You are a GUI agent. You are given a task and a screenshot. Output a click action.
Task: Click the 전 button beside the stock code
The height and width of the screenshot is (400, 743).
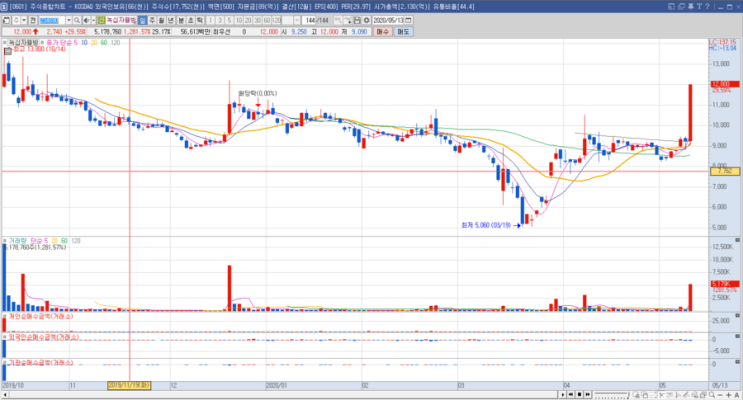pos(32,20)
